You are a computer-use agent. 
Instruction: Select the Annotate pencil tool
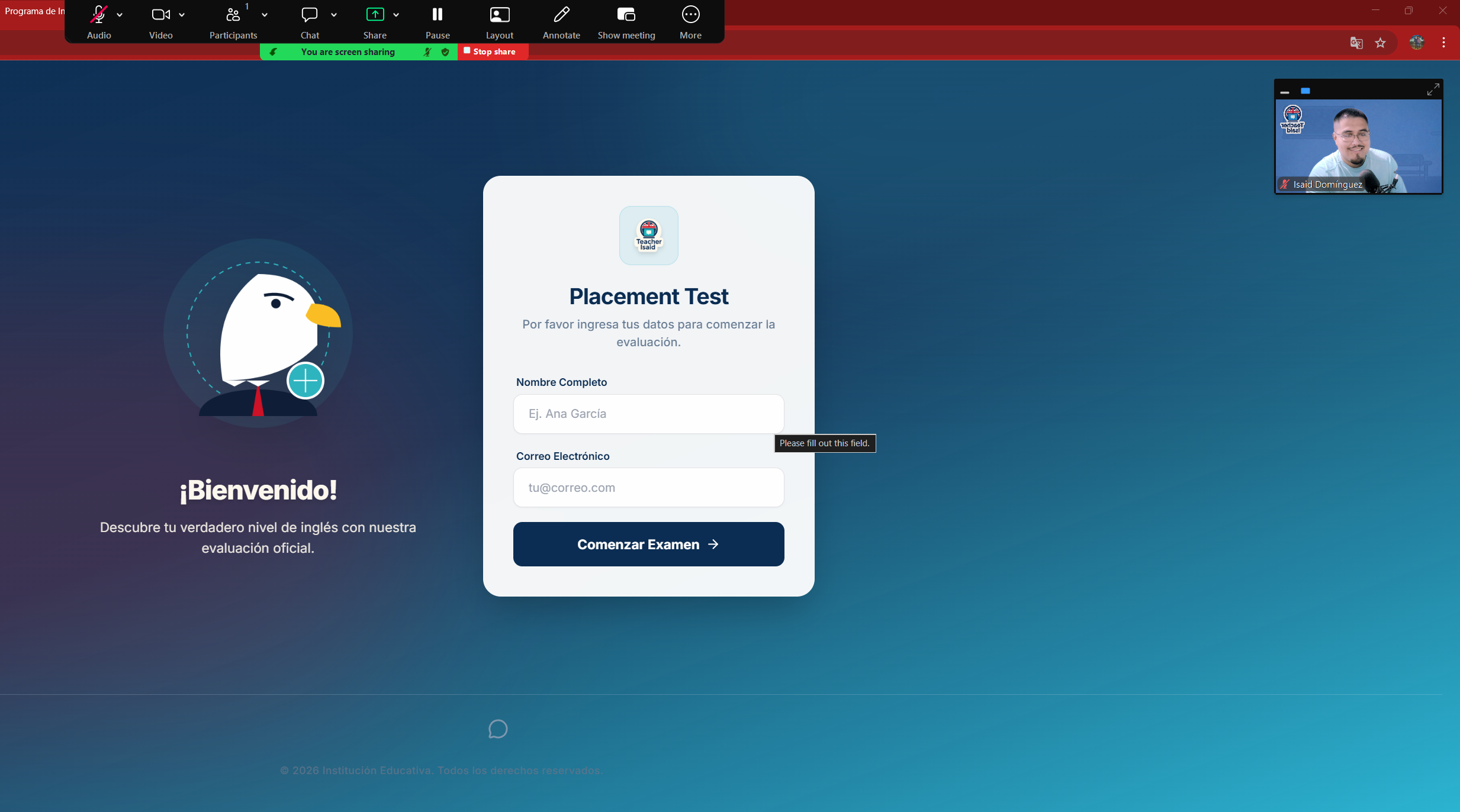pos(561,15)
